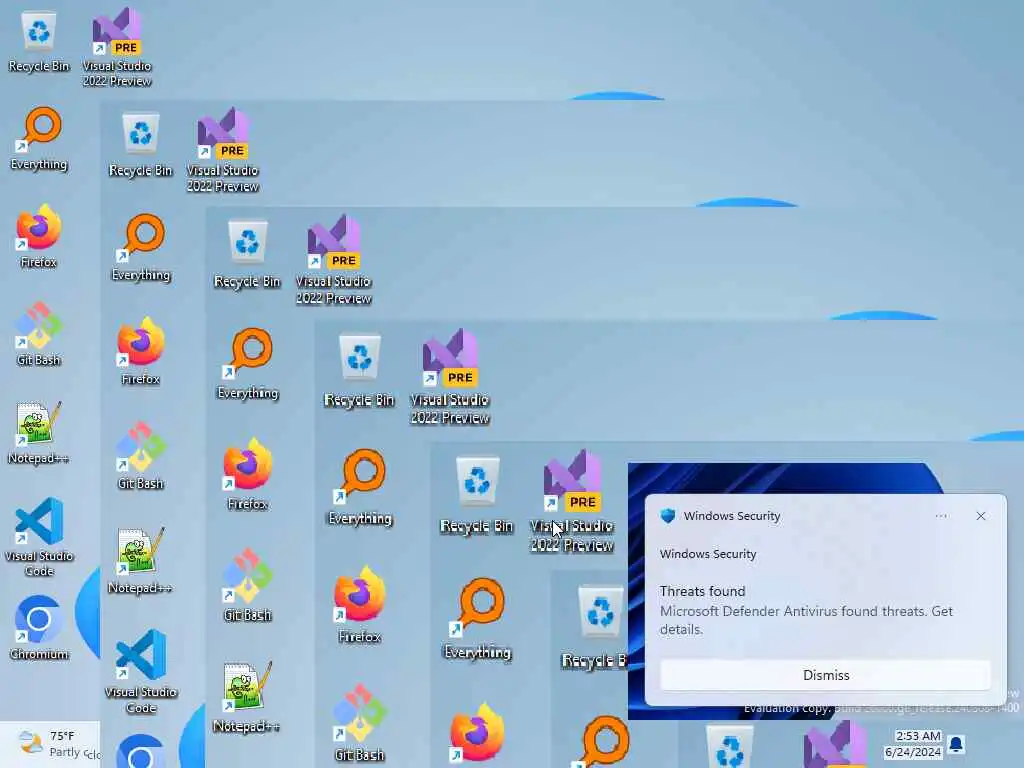Click Recycle Bin in second nested desktop
The width and height of the screenshot is (1024, 768).
pyautogui.click(x=140, y=145)
